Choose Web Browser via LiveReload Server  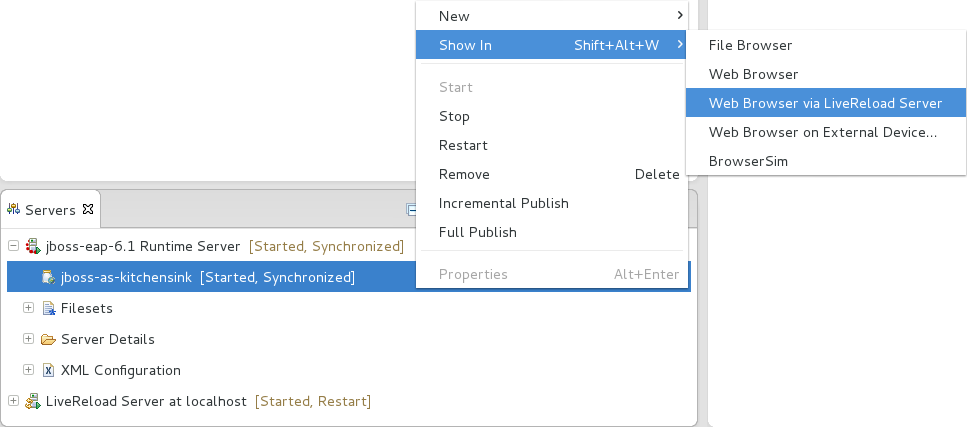(825, 103)
